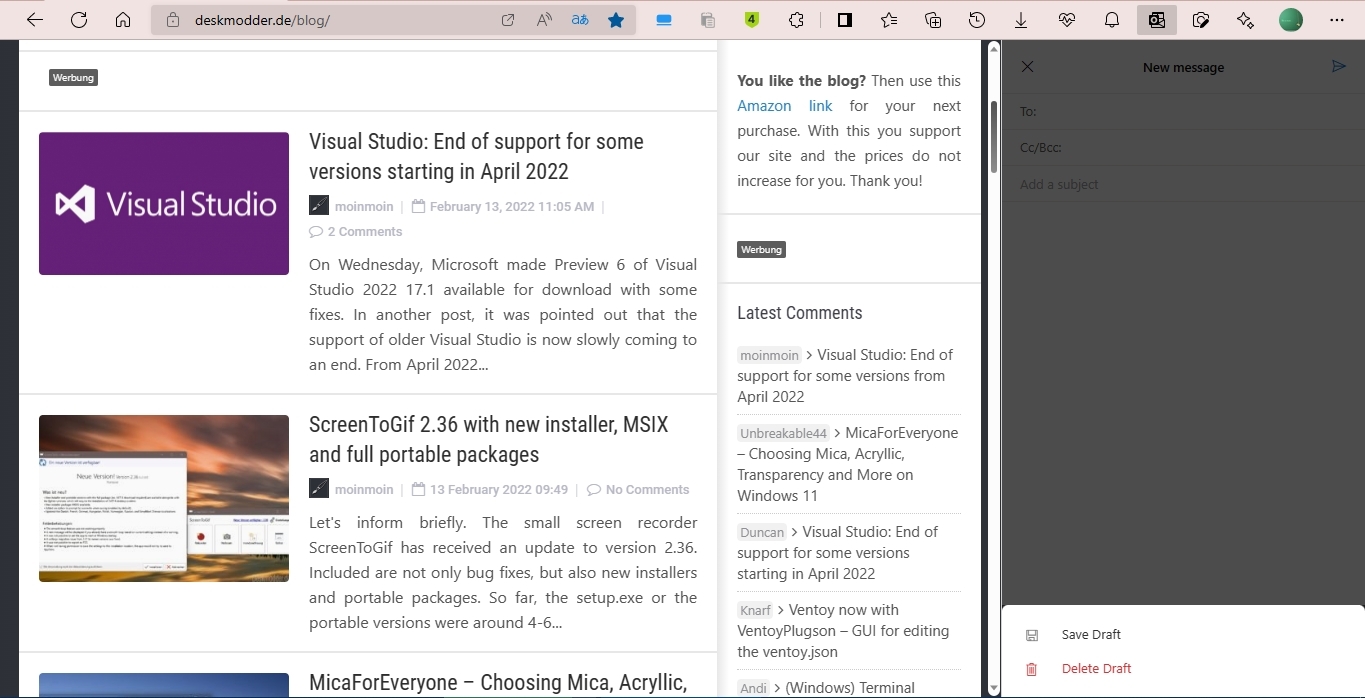Image resolution: width=1365 pixels, height=698 pixels.
Task: Open the Favorites list
Action: (889, 20)
